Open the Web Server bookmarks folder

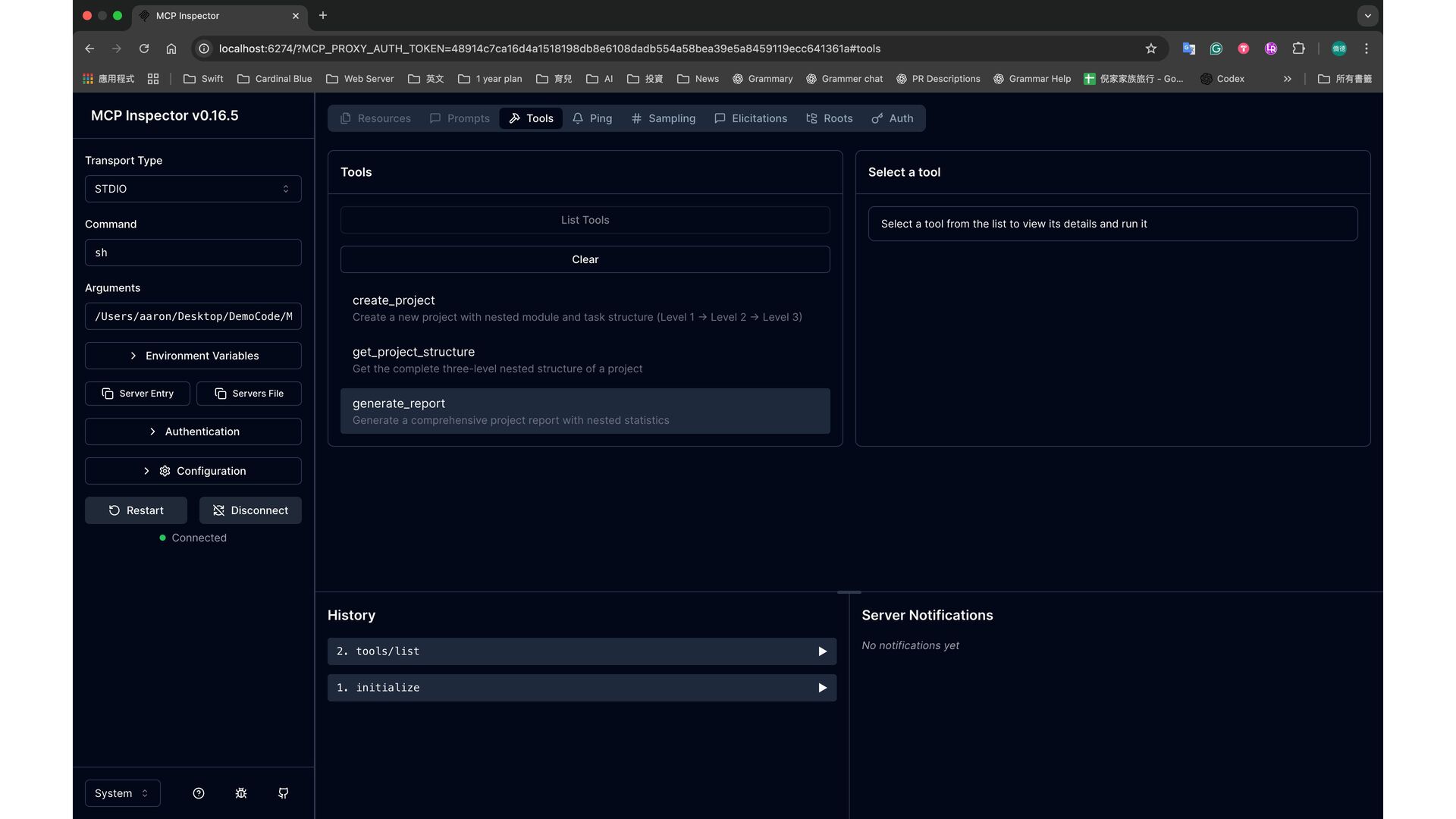360,79
